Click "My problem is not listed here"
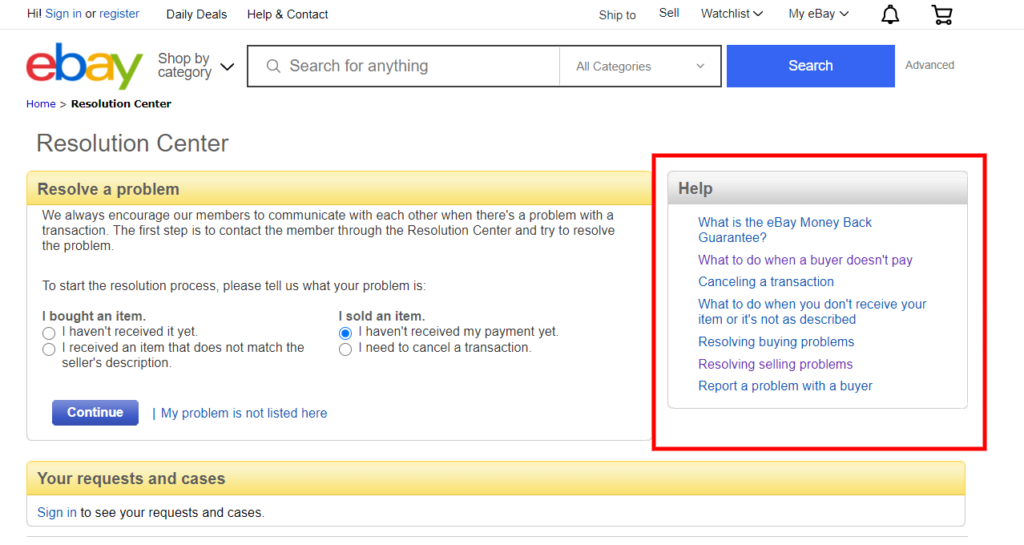Screen dimensions: 1024x545 point(244,413)
